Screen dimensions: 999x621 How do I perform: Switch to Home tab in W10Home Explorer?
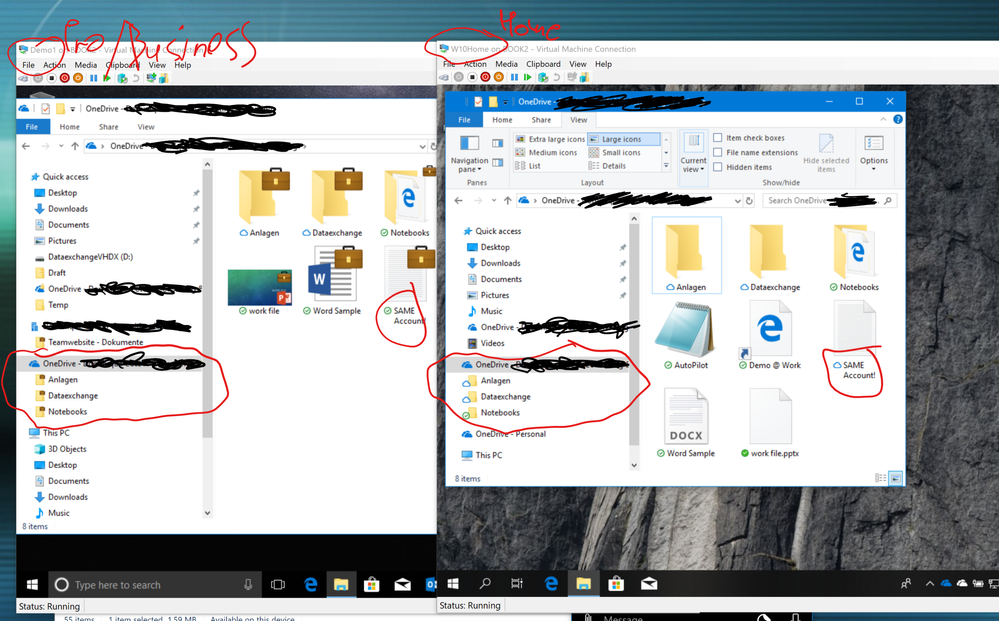coord(502,120)
